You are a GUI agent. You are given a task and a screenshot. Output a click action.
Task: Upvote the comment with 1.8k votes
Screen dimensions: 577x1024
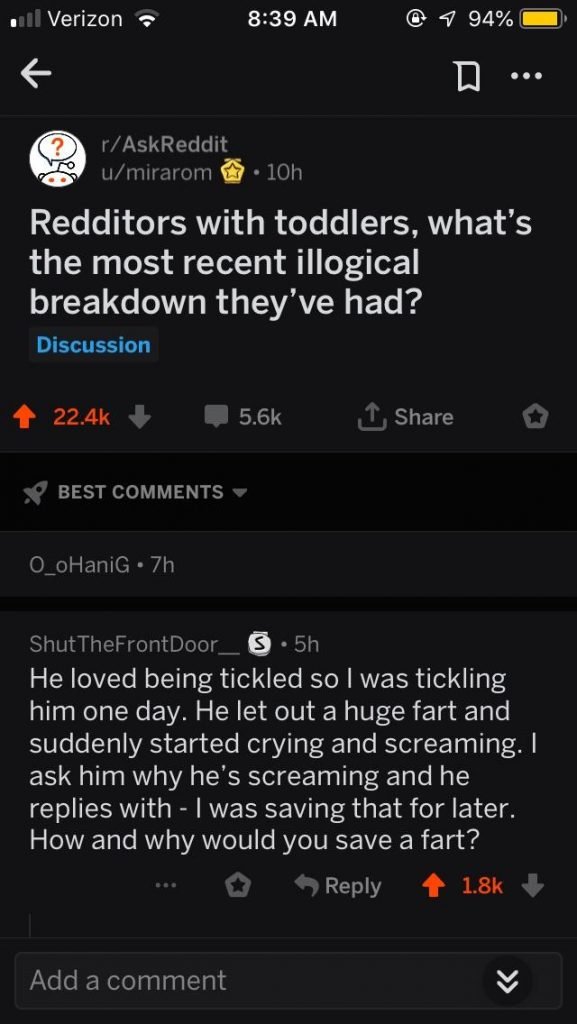[x=433, y=886]
